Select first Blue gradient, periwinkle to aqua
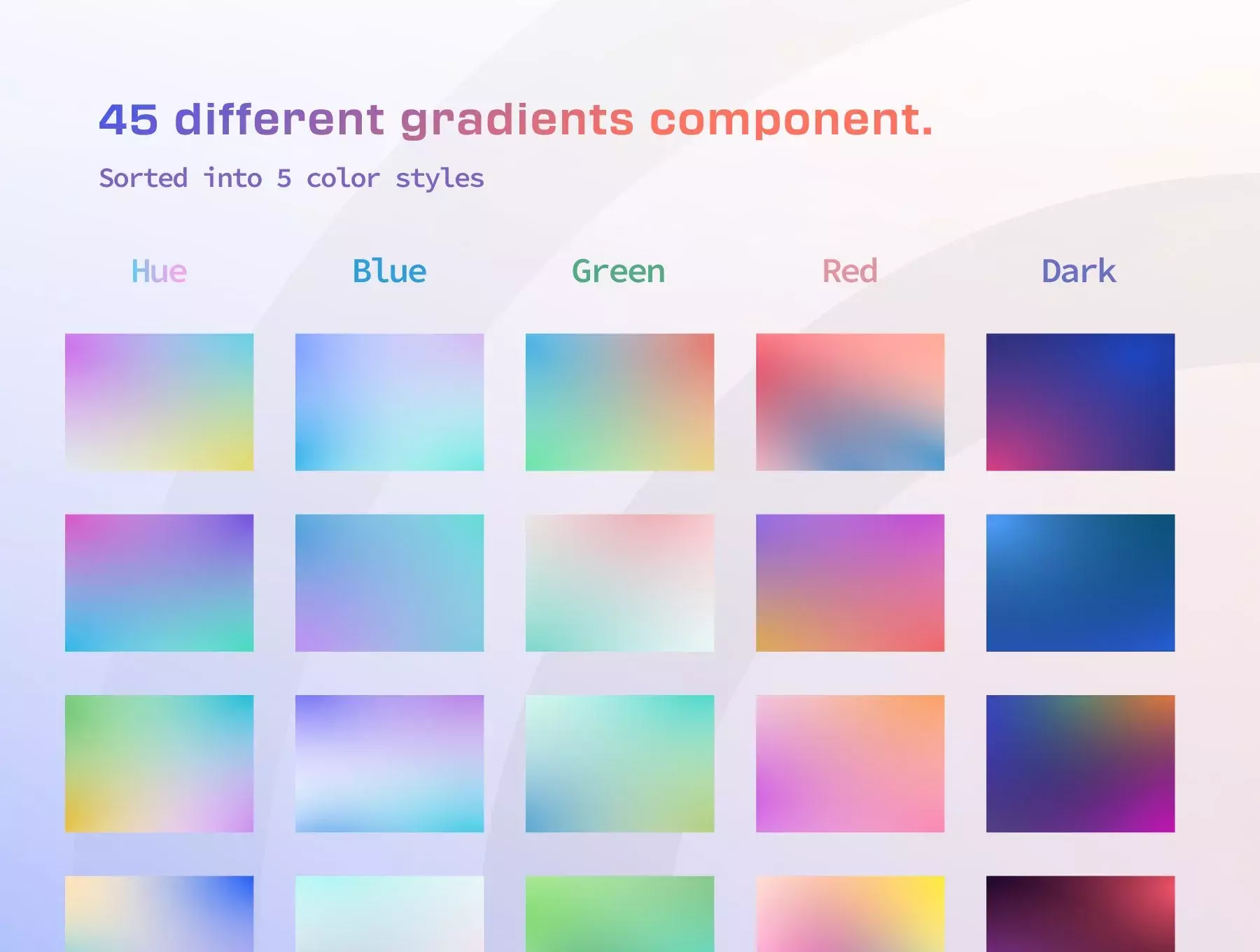Image resolution: width=1260 pixels, height=952 pixels. point(389,402)
